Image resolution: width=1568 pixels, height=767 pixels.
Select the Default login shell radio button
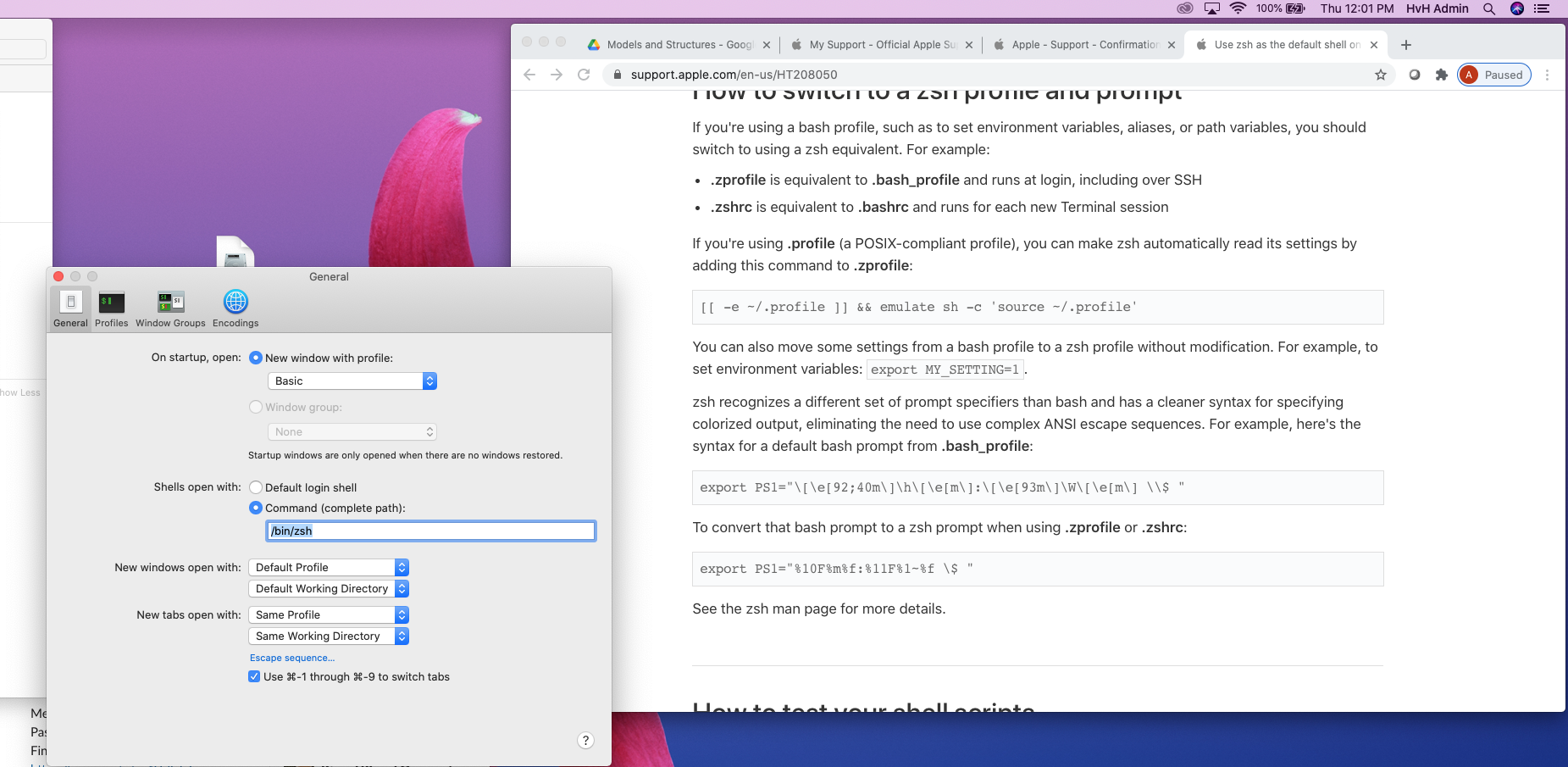click(x=256, y=487)
